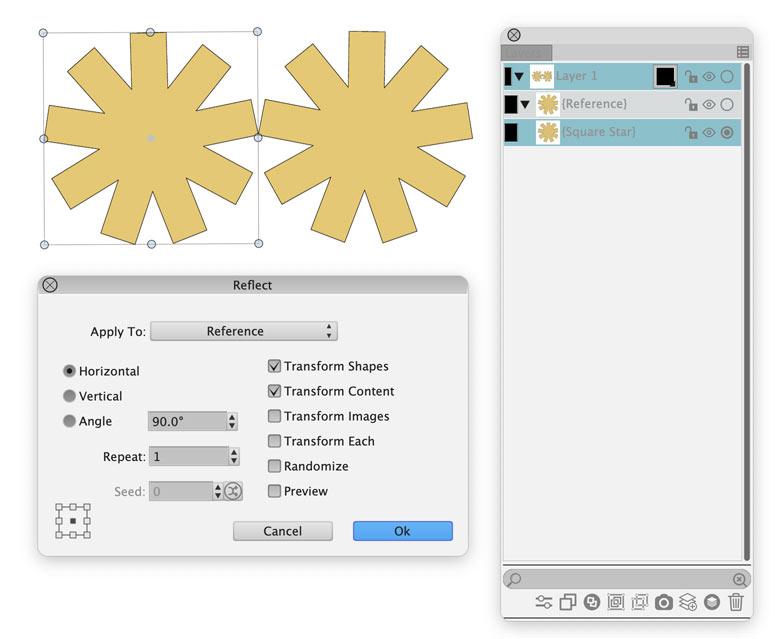Click the Repeat input field
The height and width of the screenshot is (639, 775).
pyautogui.click(x=187, y=456)
